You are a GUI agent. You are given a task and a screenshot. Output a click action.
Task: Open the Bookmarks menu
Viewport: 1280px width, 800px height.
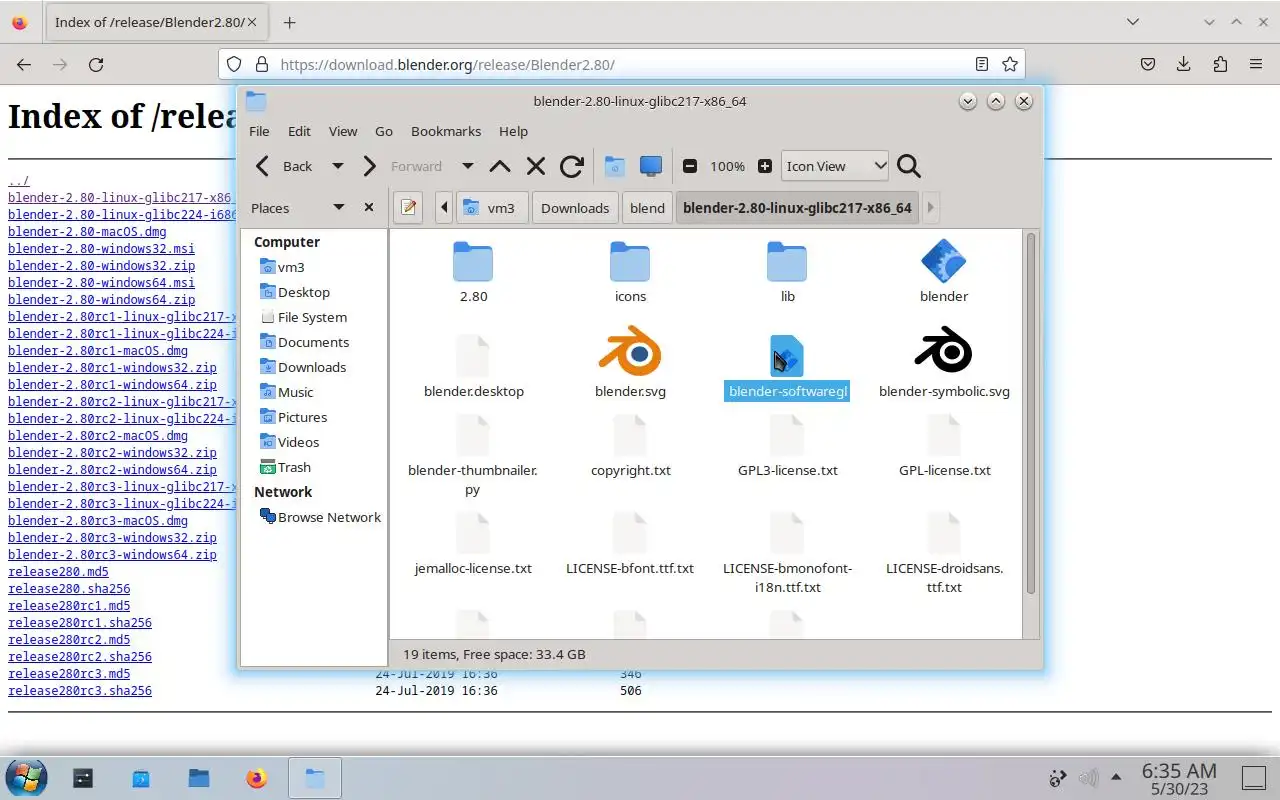(x=446, y=131)
